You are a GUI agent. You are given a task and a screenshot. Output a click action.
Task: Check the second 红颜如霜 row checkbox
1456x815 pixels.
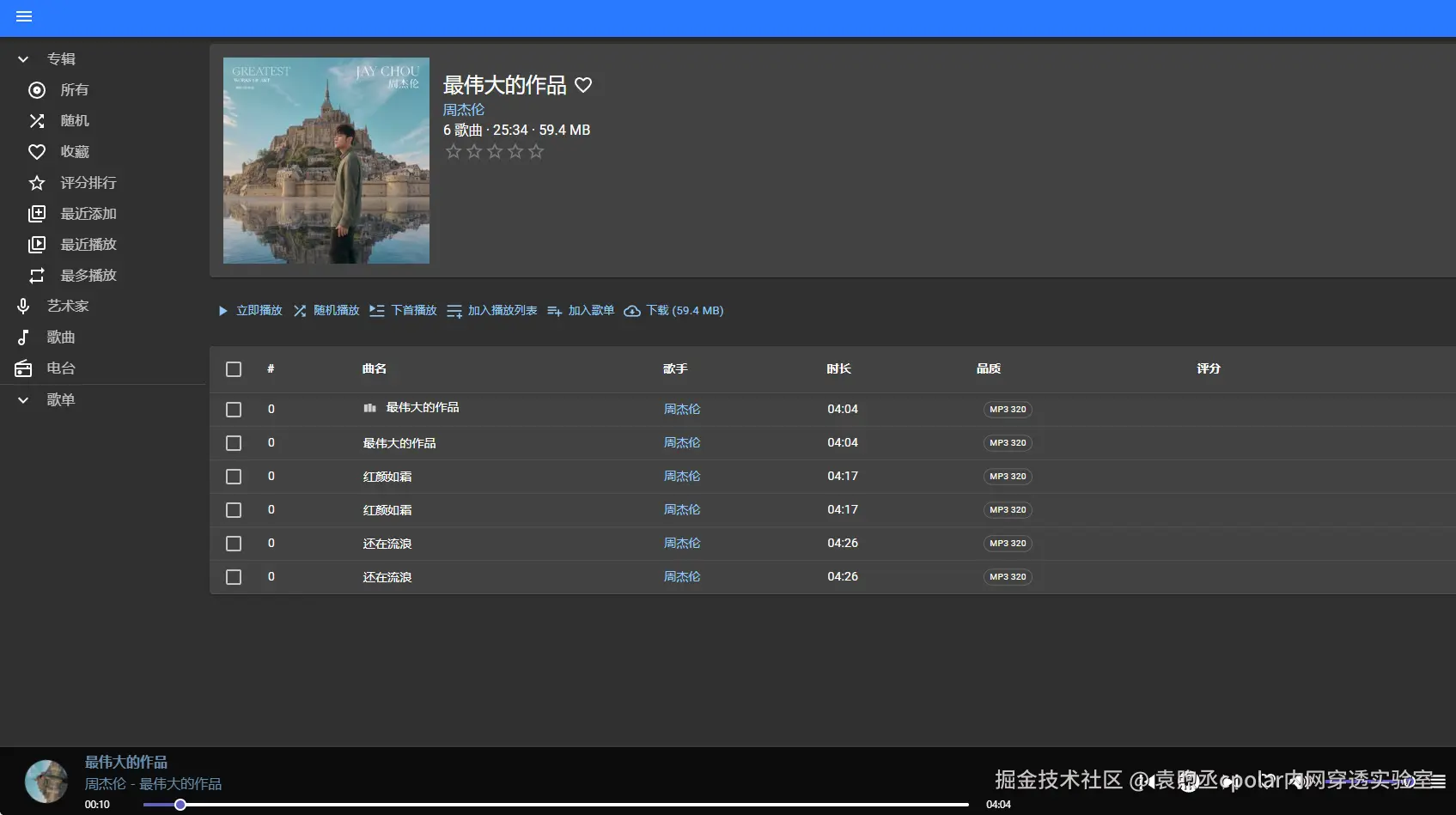coord(234,510)
